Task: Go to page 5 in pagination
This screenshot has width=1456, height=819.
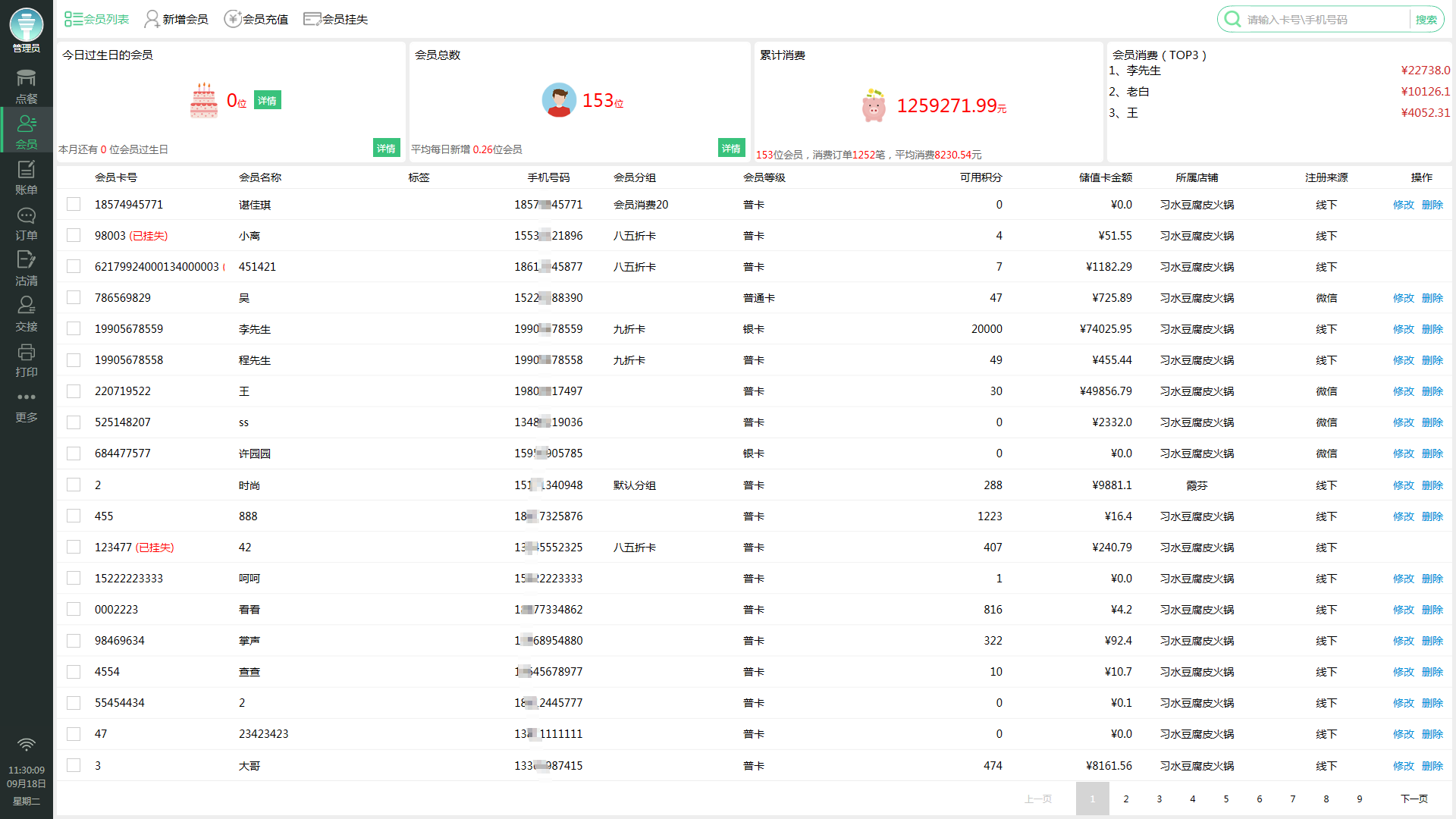Action: click(1225, 799)
